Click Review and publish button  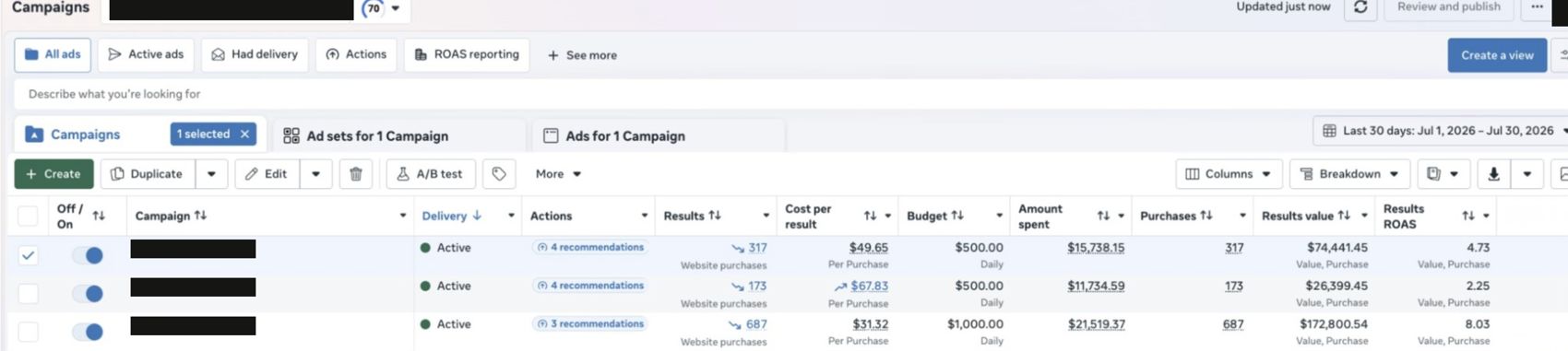1448,7
